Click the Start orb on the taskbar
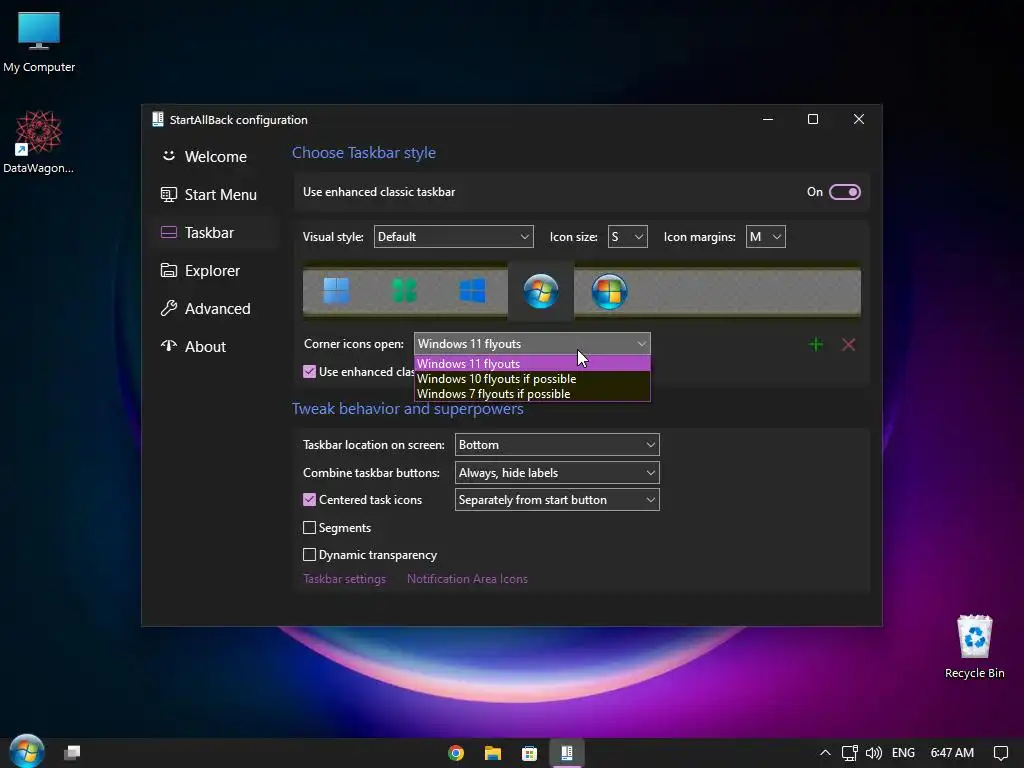 pyautogui.click(x=27, y=752)
